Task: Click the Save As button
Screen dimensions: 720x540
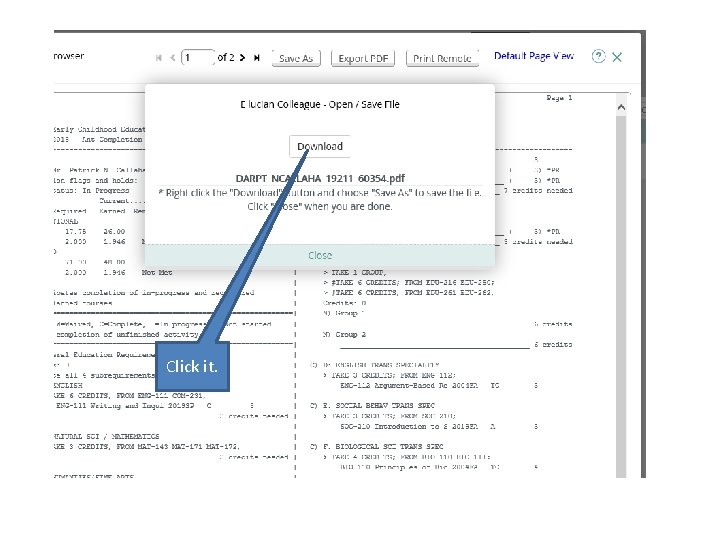Action: pos(296,58)
